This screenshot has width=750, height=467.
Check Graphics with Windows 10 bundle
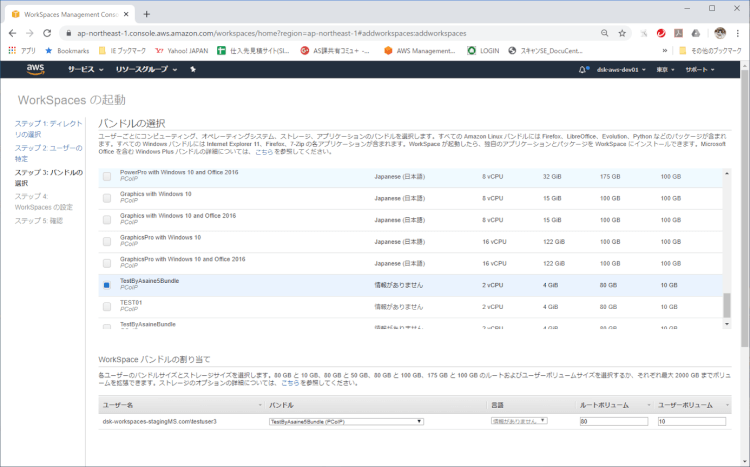click(107, 197)
